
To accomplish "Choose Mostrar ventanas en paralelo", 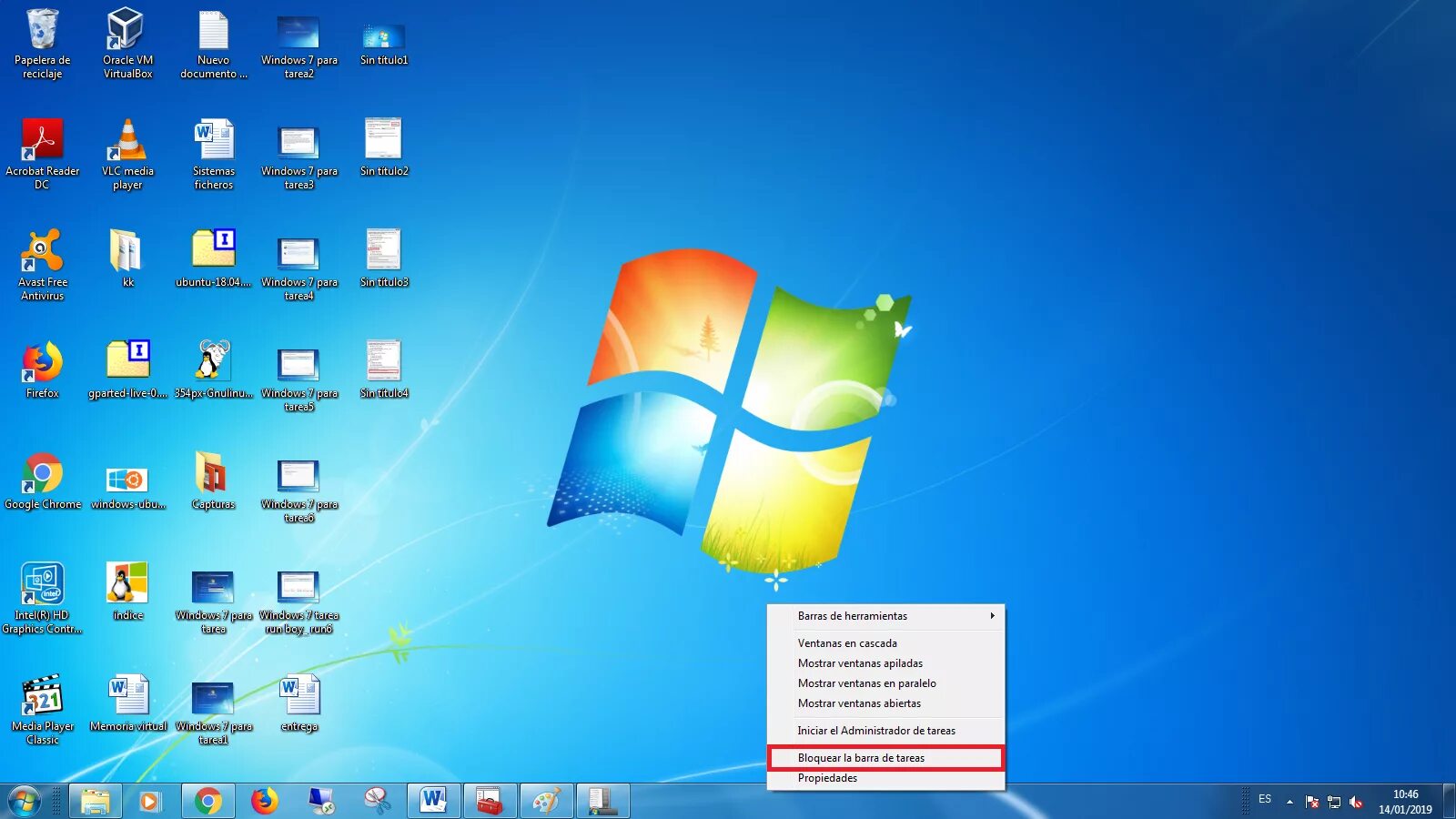I will [x=885, y=683].
